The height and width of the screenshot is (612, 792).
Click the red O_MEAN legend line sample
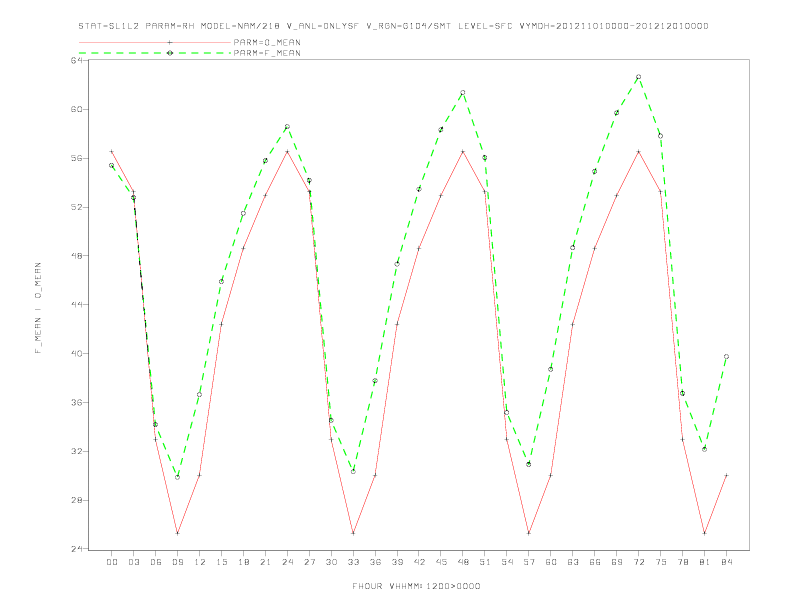point(155,42)
